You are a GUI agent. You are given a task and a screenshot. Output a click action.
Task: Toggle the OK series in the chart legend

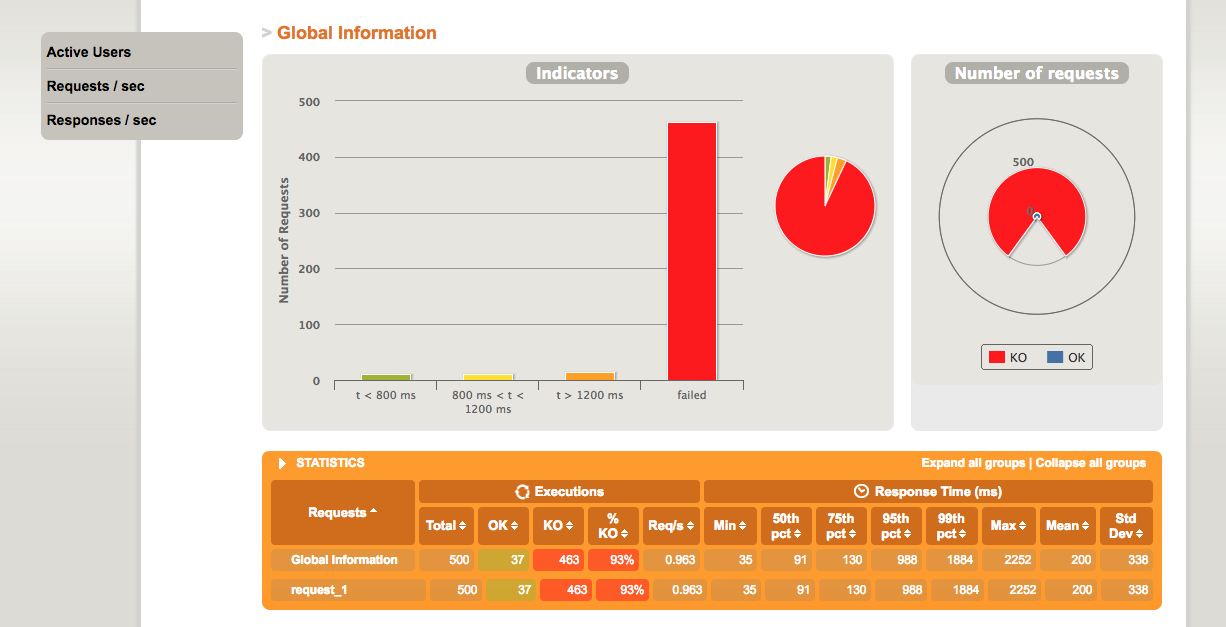pos(1065,358)
